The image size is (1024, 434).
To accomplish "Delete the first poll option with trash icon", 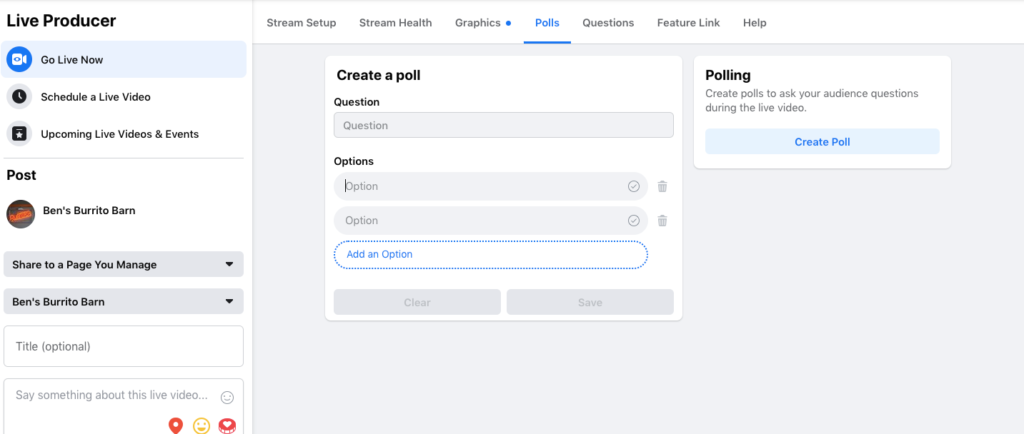I will (662, 187).
